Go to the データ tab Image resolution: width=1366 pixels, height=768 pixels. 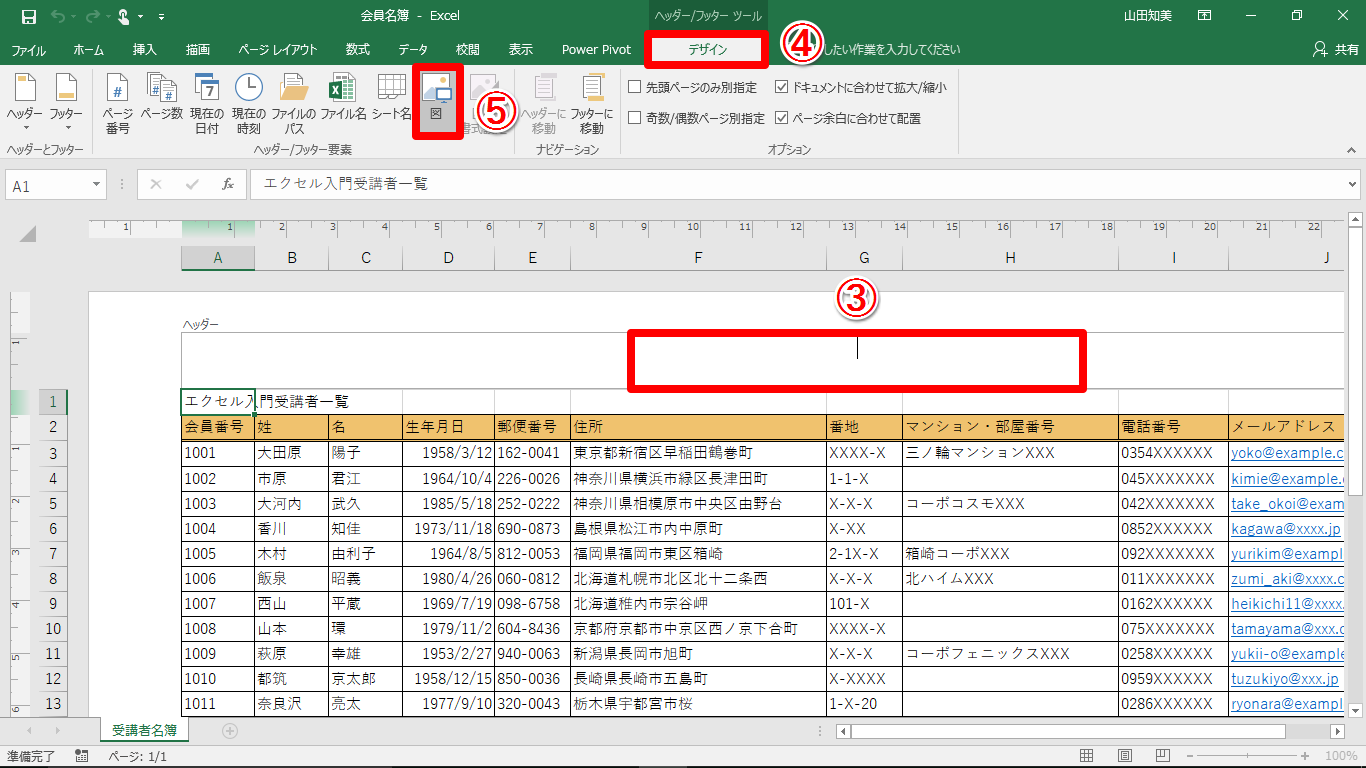coord(413,50)
